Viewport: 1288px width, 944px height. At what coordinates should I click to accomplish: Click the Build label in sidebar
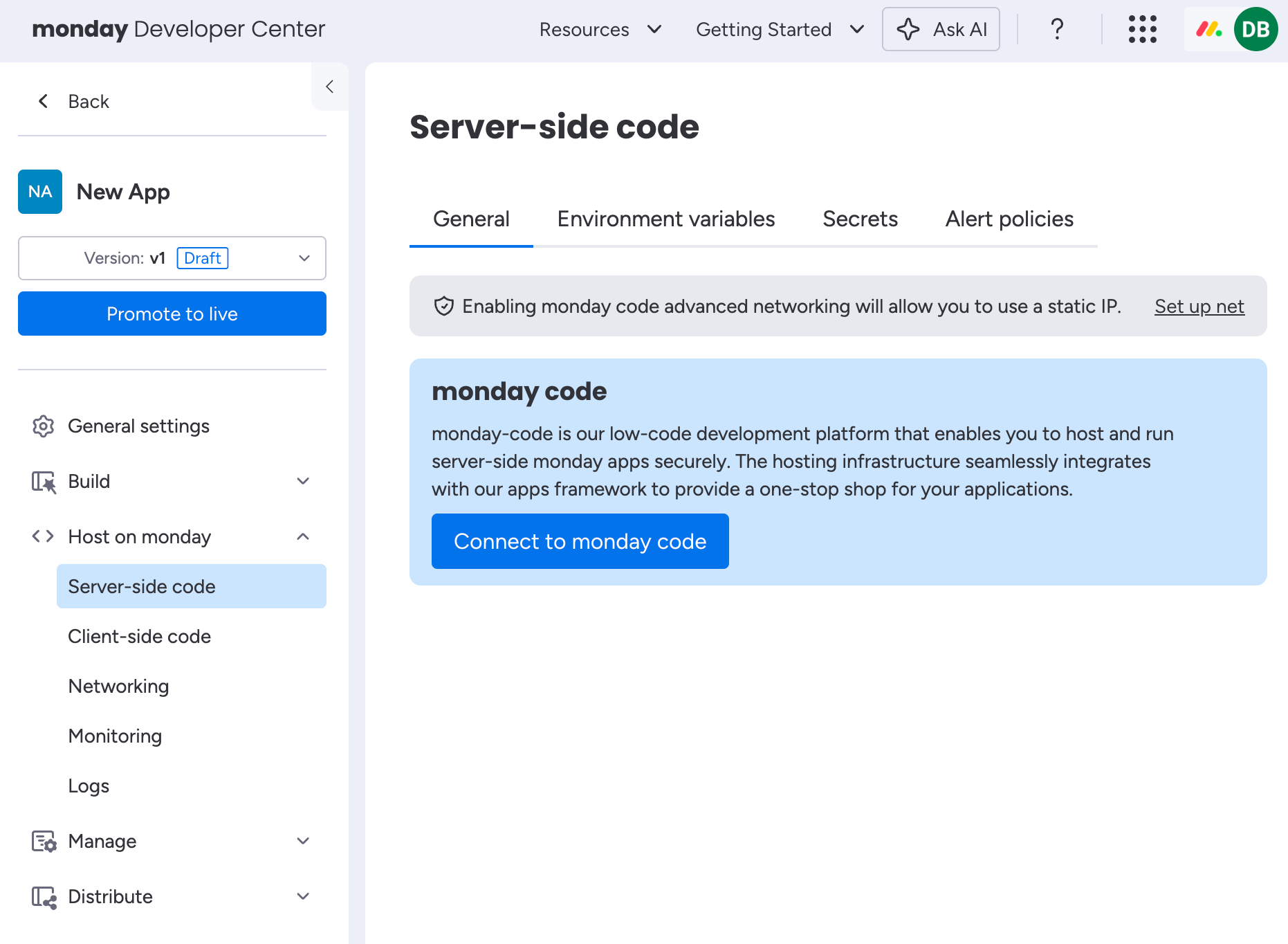coord(89,481)
